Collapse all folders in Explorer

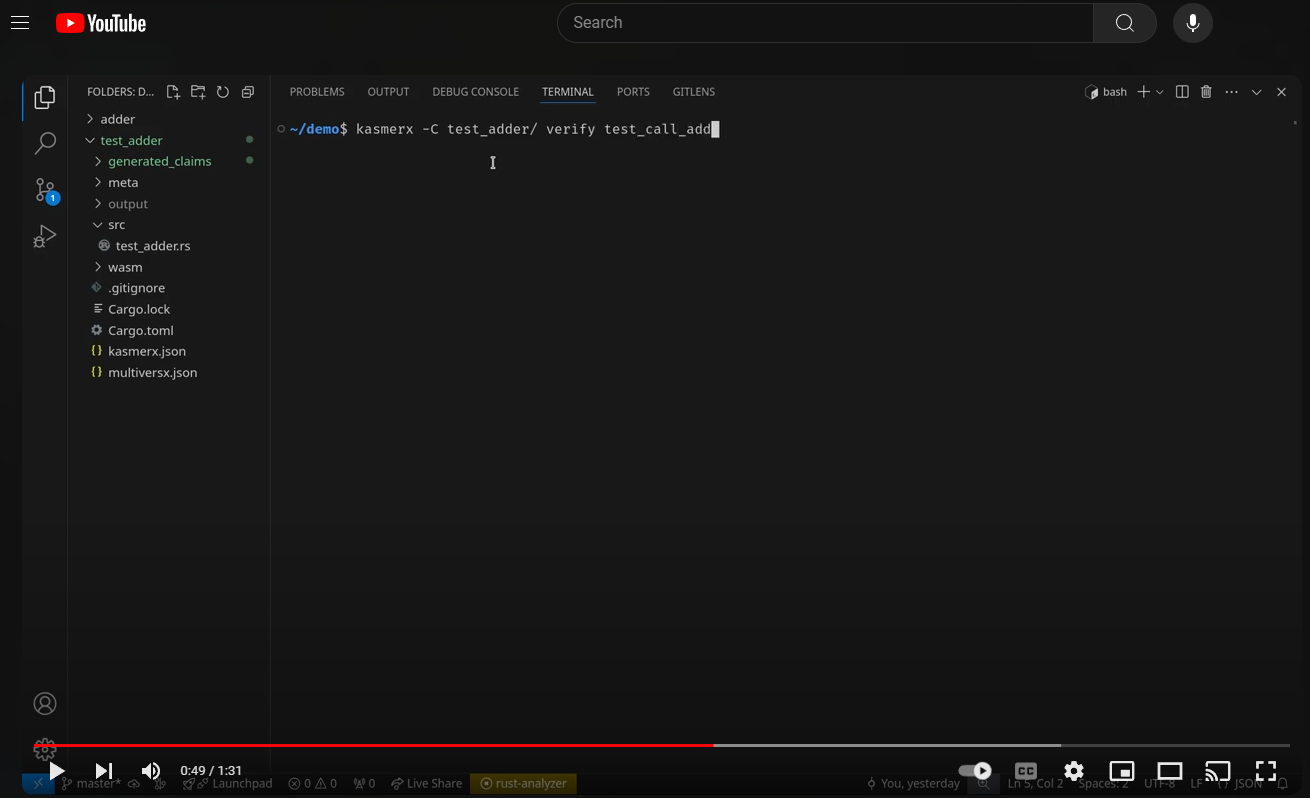tap(248, 92)
